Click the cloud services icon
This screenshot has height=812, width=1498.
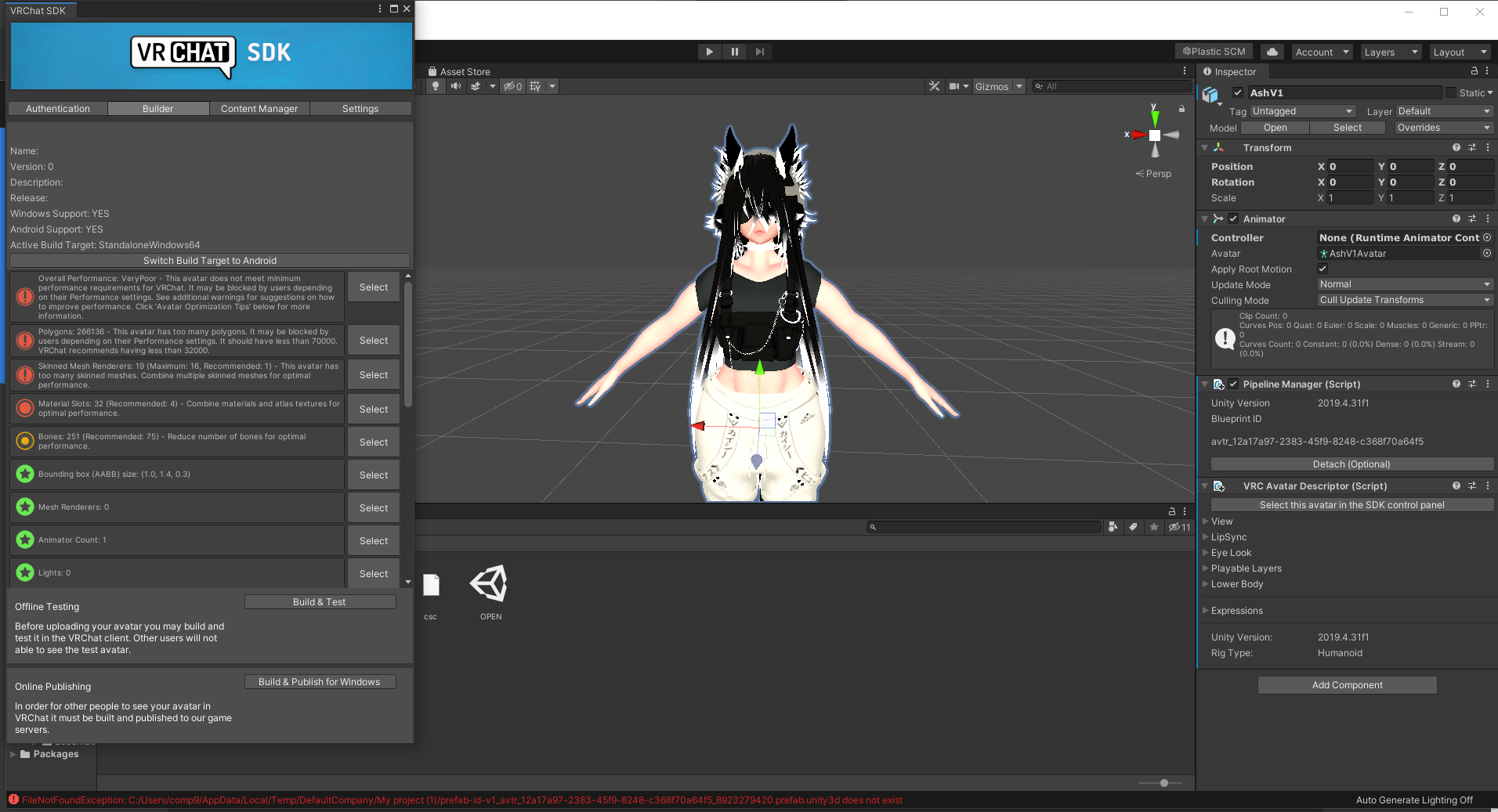(1272, 52)
